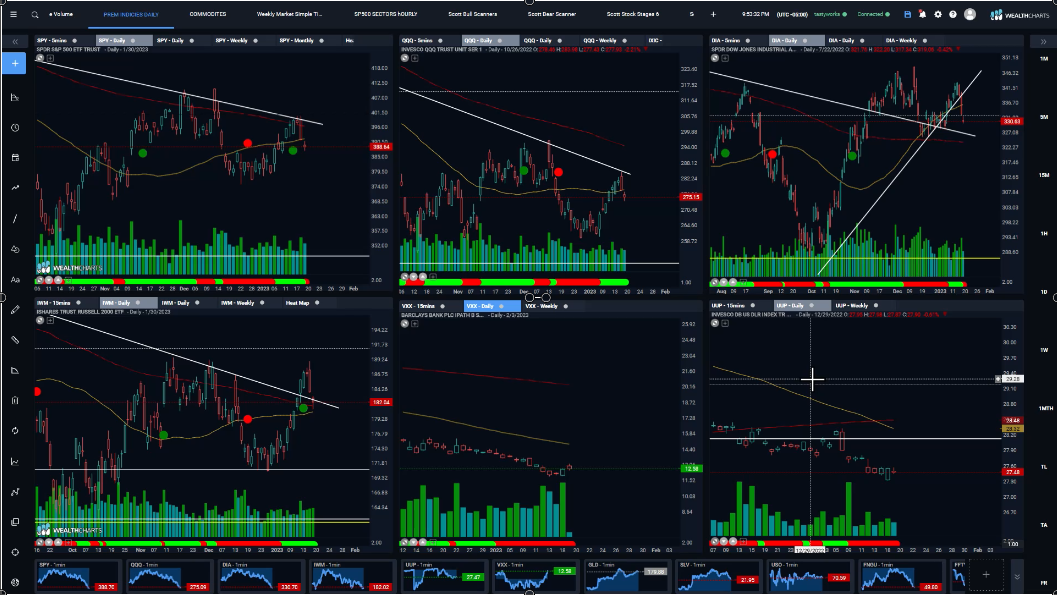Image resolution: width=1057 pixels, height=595 pixels.
Task: Expand the mini chart strip chevron
Action: point(1017,577)
